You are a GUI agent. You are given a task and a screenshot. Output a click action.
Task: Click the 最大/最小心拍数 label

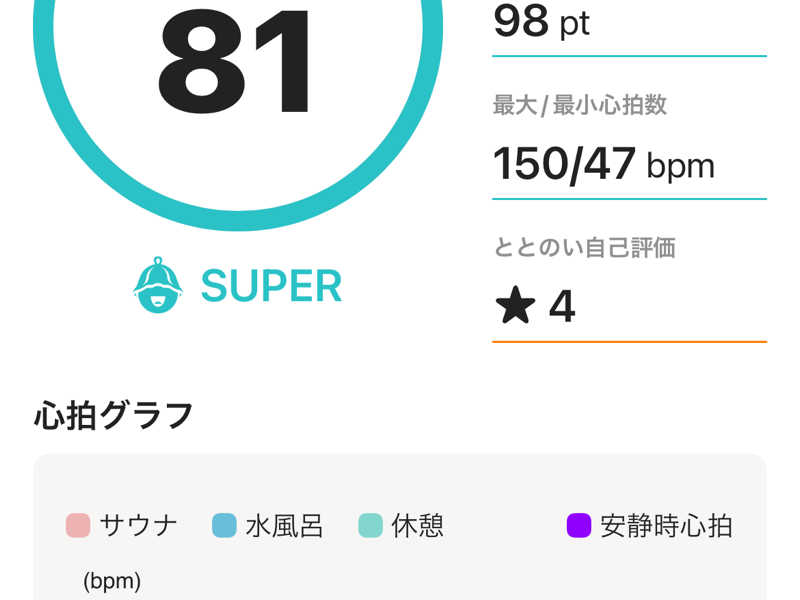click(x=580, y=105)
